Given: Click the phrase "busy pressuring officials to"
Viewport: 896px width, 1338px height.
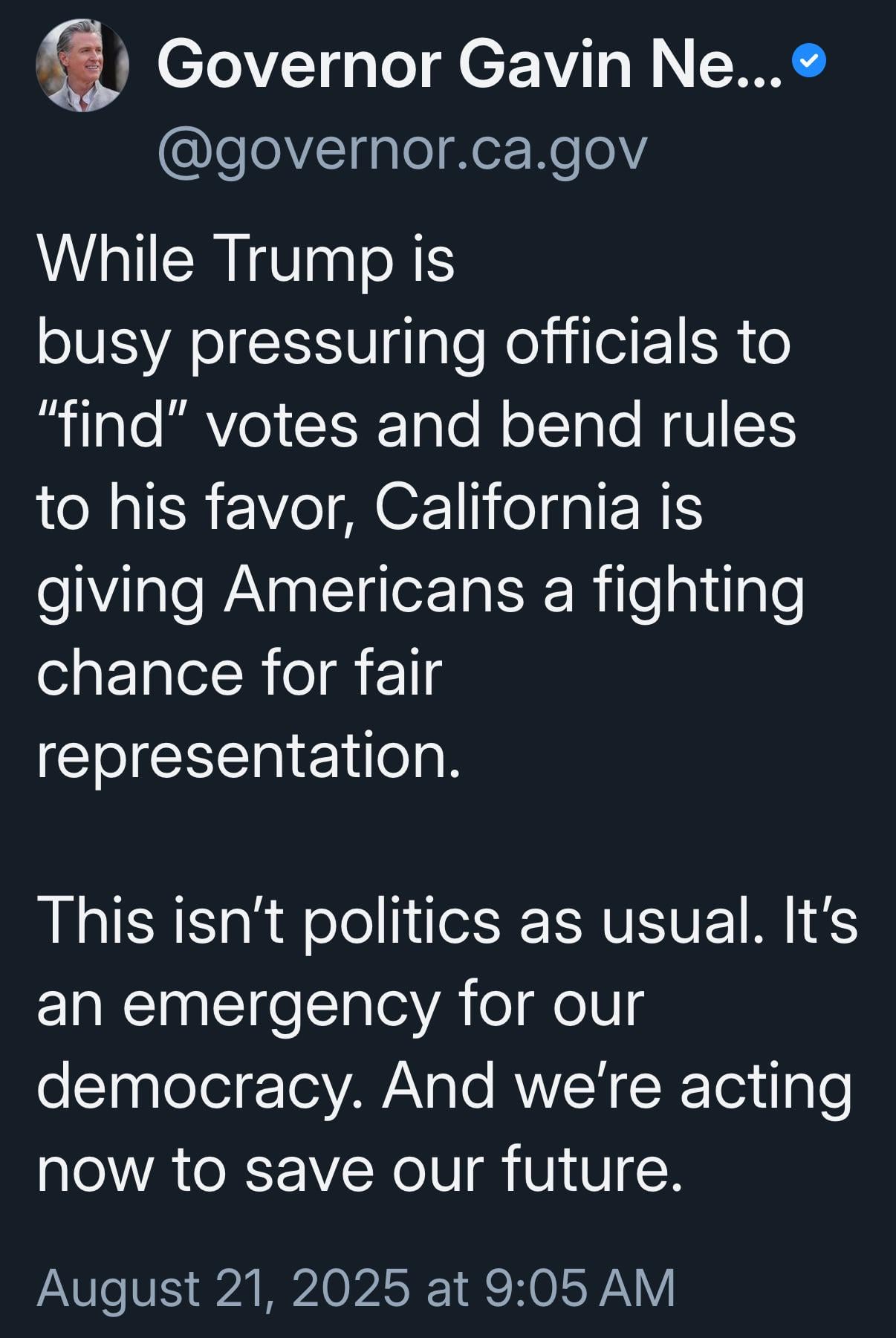Looking at the screenshot, I should point(414,344).
